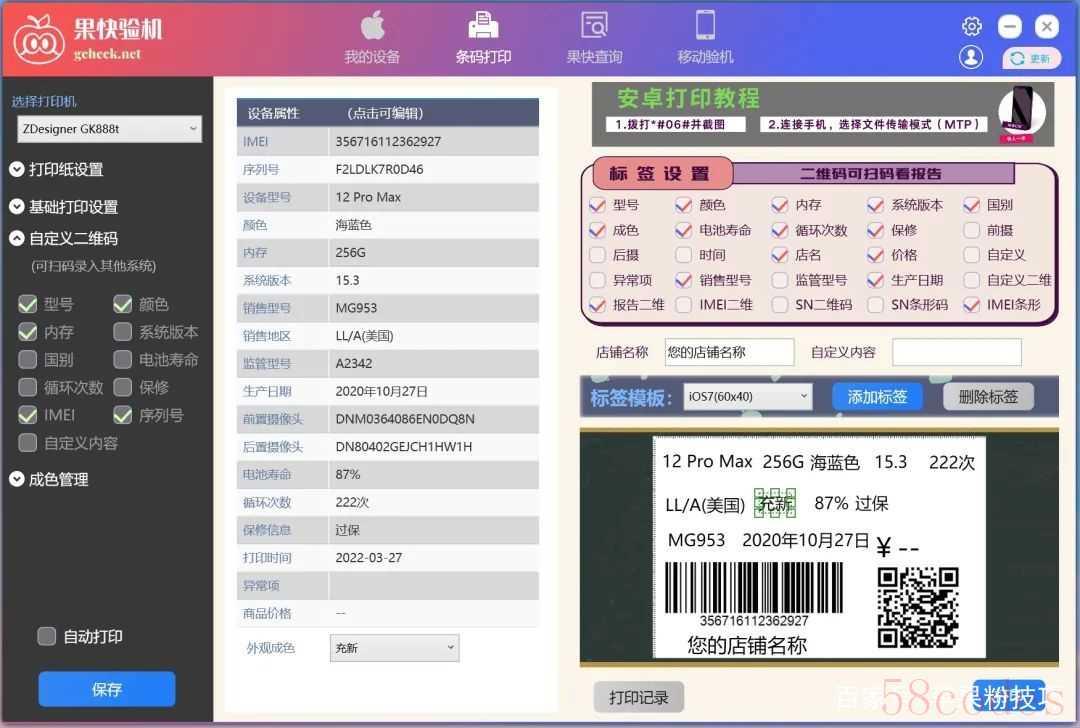Edit the device model 12 Pro Max
The width and height of the screenshot is (1080, 728).
click(x=433, y=197)
